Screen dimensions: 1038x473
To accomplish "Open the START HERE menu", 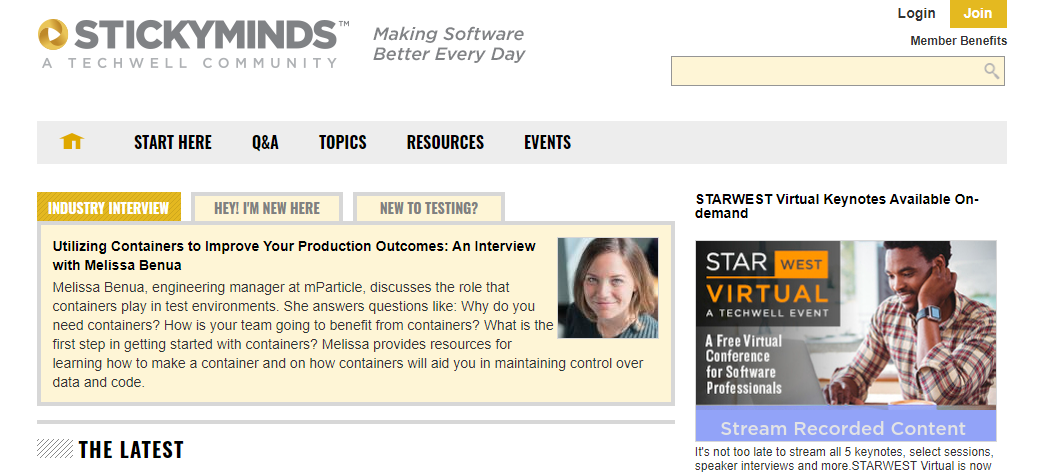I will point(173,142).
